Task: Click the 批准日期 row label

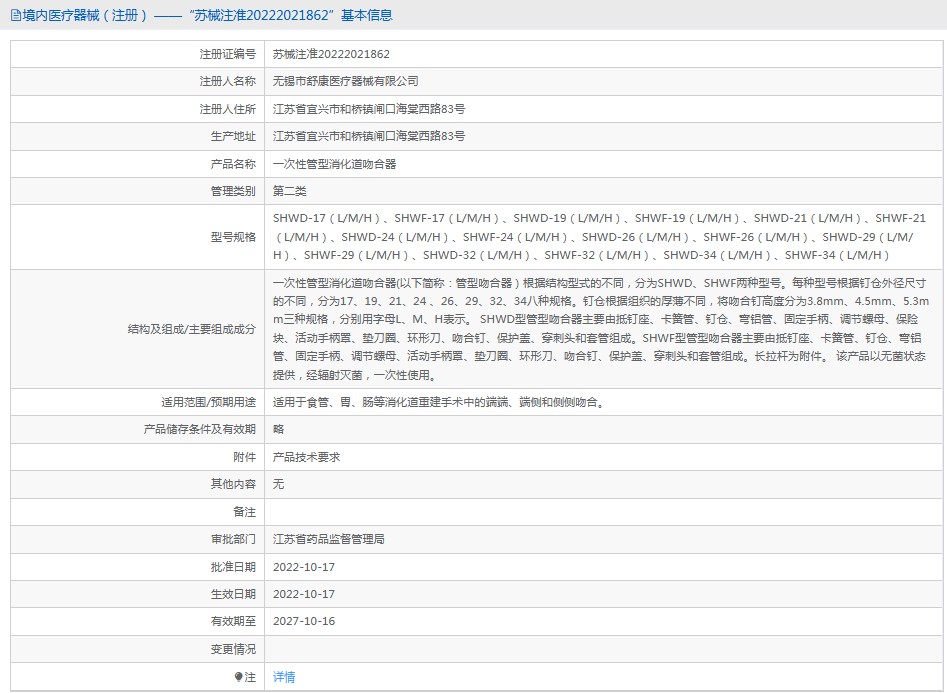Action: (232, 566)
